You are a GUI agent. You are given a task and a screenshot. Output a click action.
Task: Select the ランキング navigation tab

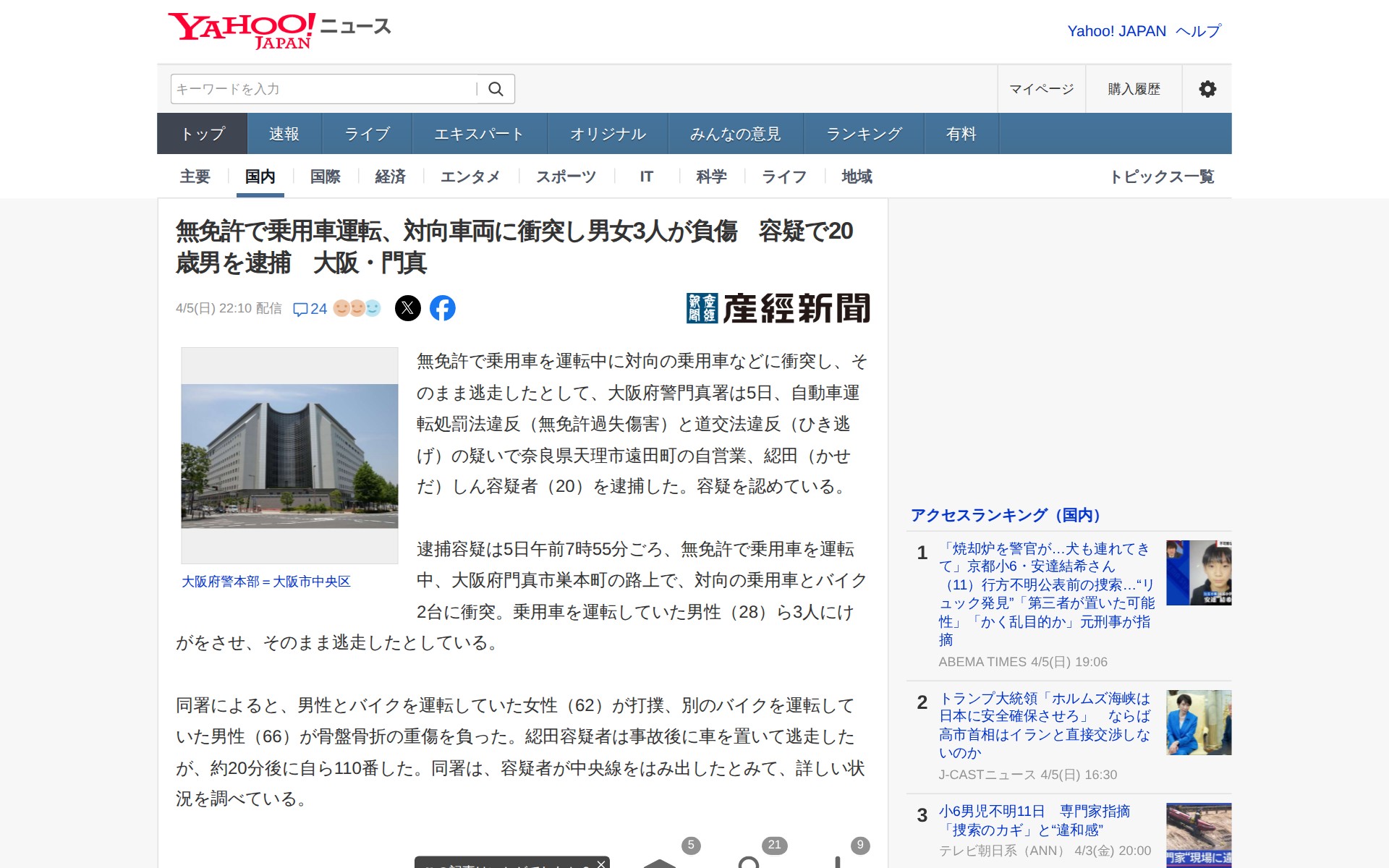(864, 134)
